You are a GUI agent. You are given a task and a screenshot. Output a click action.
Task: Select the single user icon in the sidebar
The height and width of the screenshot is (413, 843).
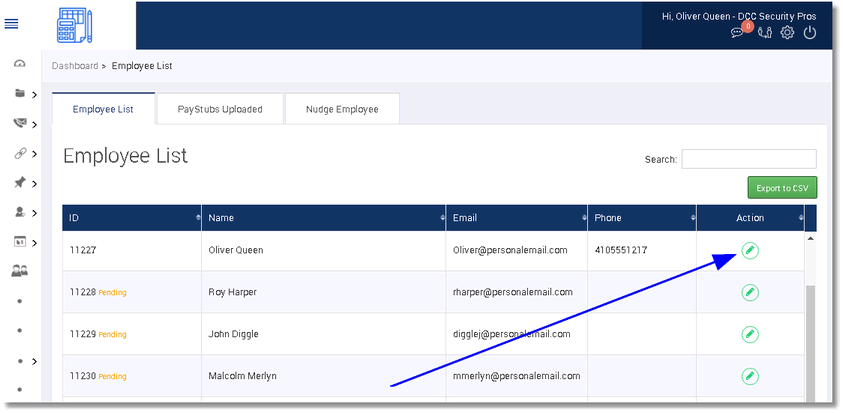tap(20, 212)
